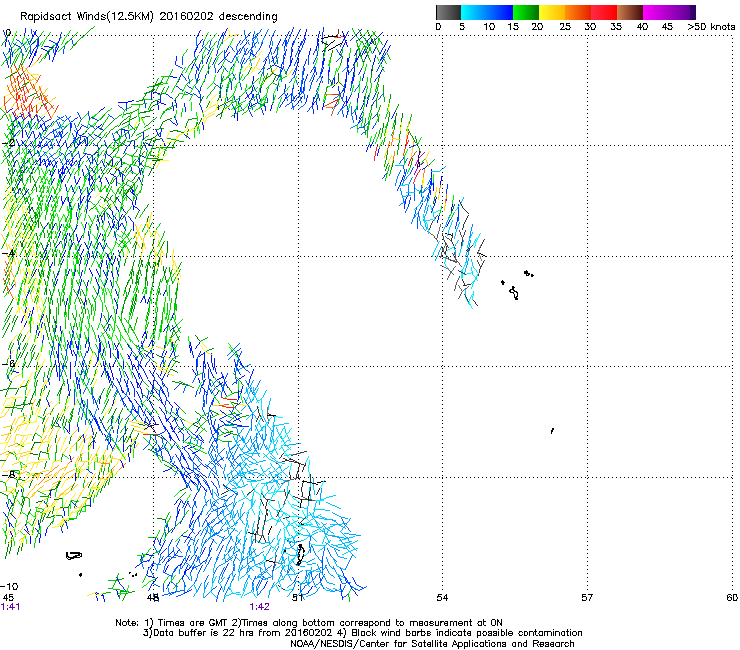Pick the orange 25-30 knots legend segment
Screen dimensions: 740x650
pyautogui.click(x=578, y=12)
